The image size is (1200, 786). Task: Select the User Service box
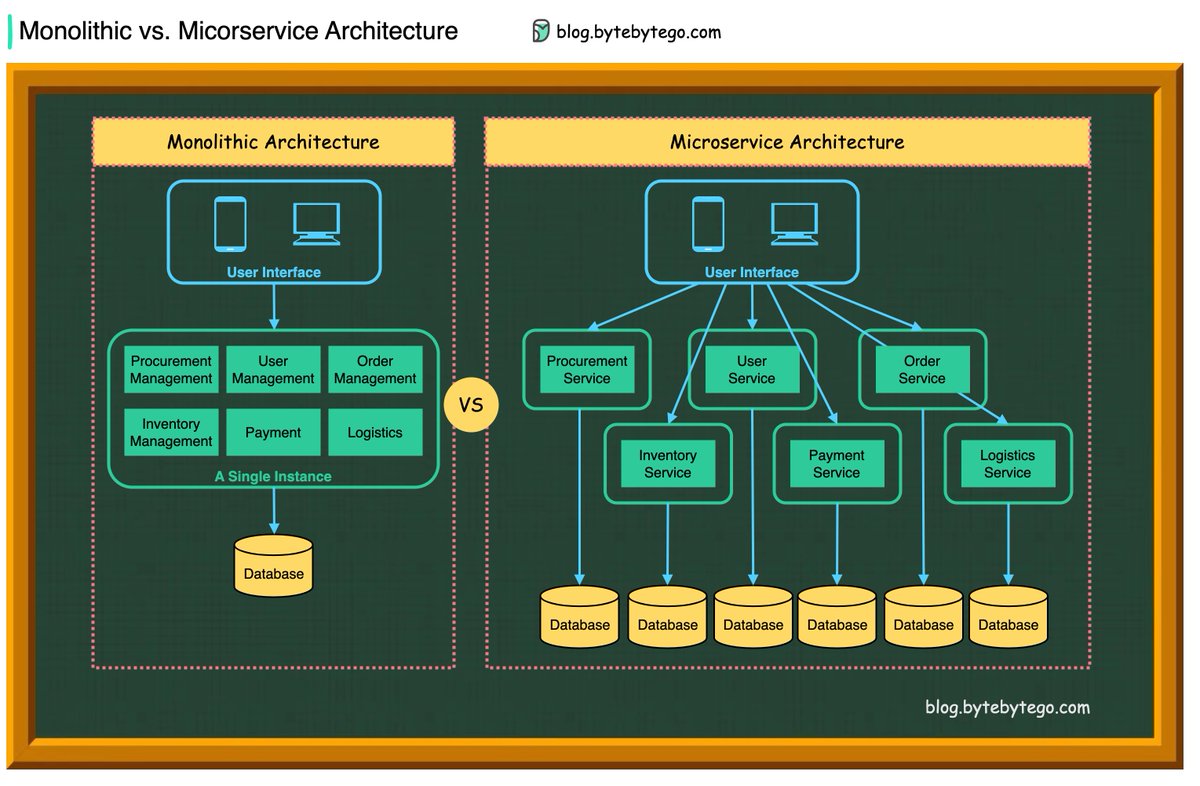pos(751,369)
